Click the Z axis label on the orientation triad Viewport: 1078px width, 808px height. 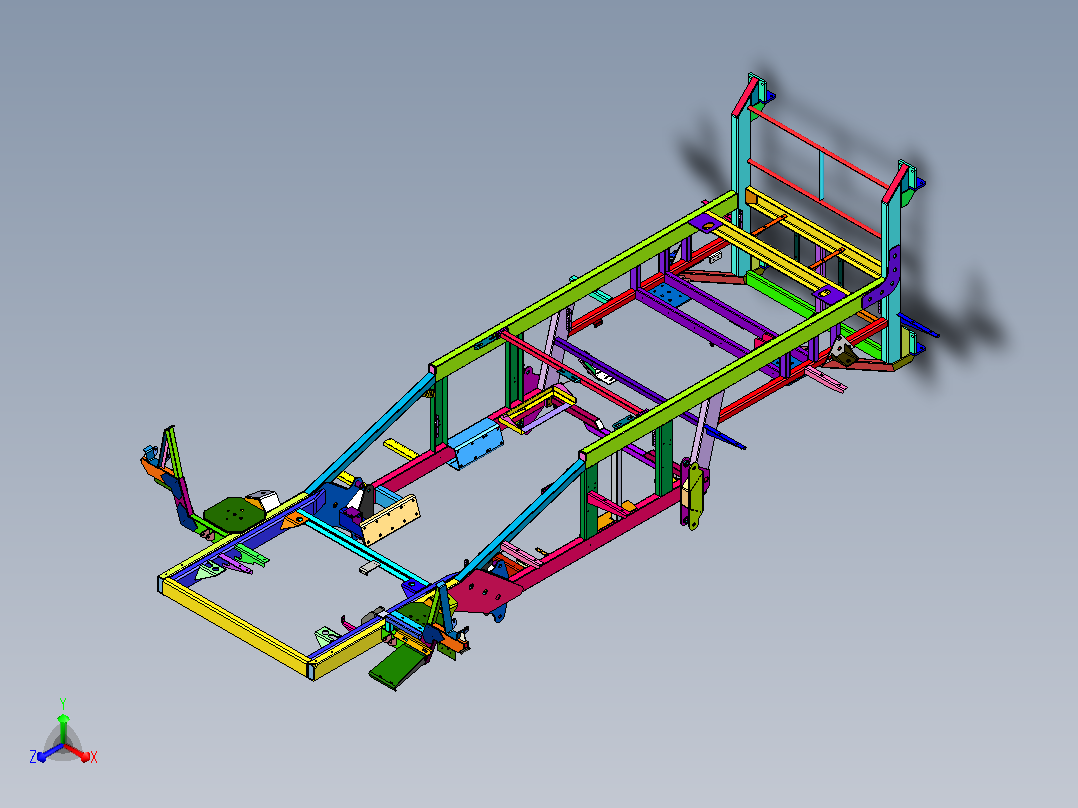[x=32, y=757]
